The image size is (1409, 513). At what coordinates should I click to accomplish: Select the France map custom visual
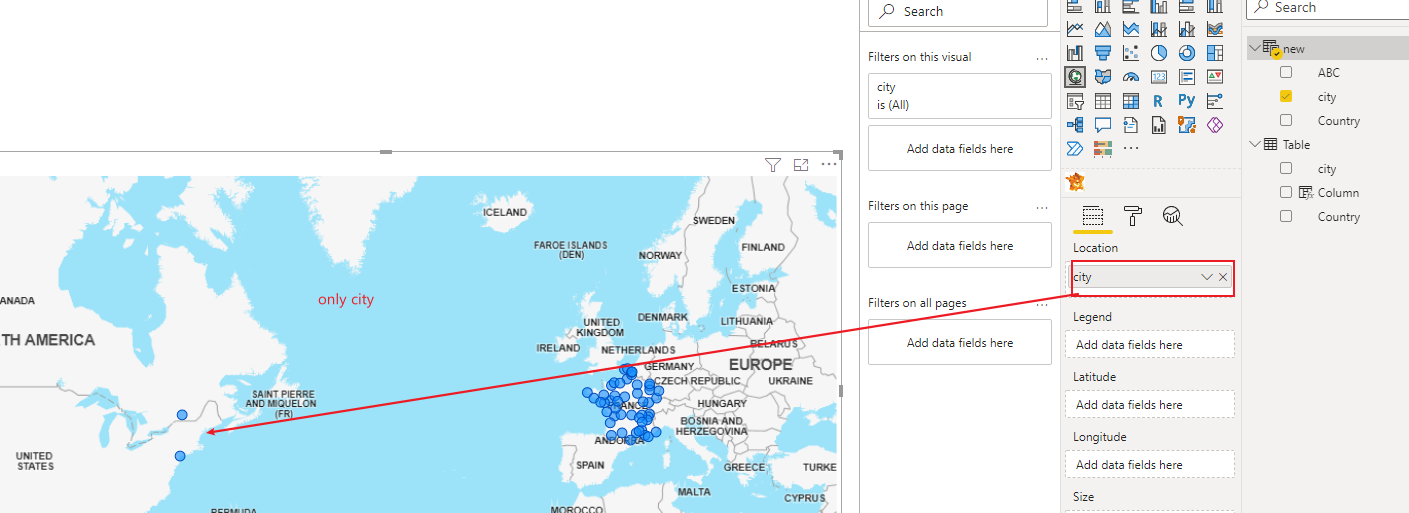click(x=1077, y=182)
